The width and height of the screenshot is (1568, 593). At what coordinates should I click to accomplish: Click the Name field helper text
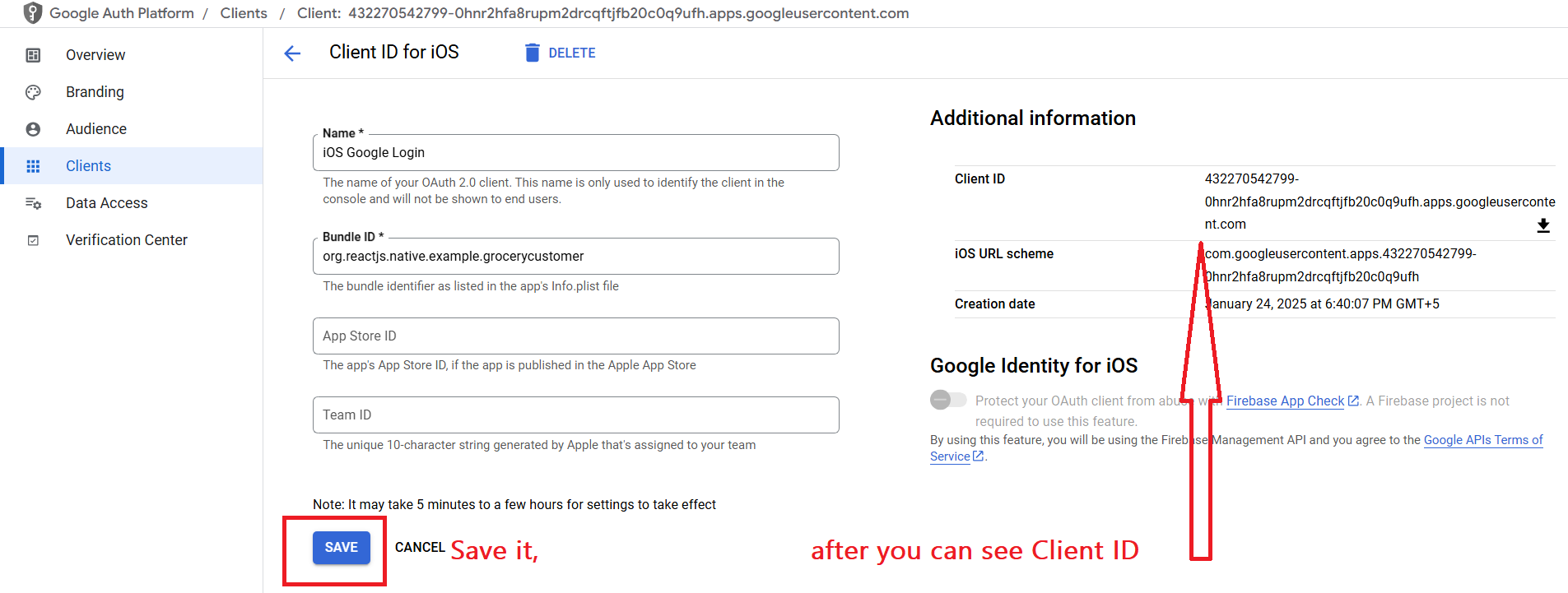(x=553, y=191)
